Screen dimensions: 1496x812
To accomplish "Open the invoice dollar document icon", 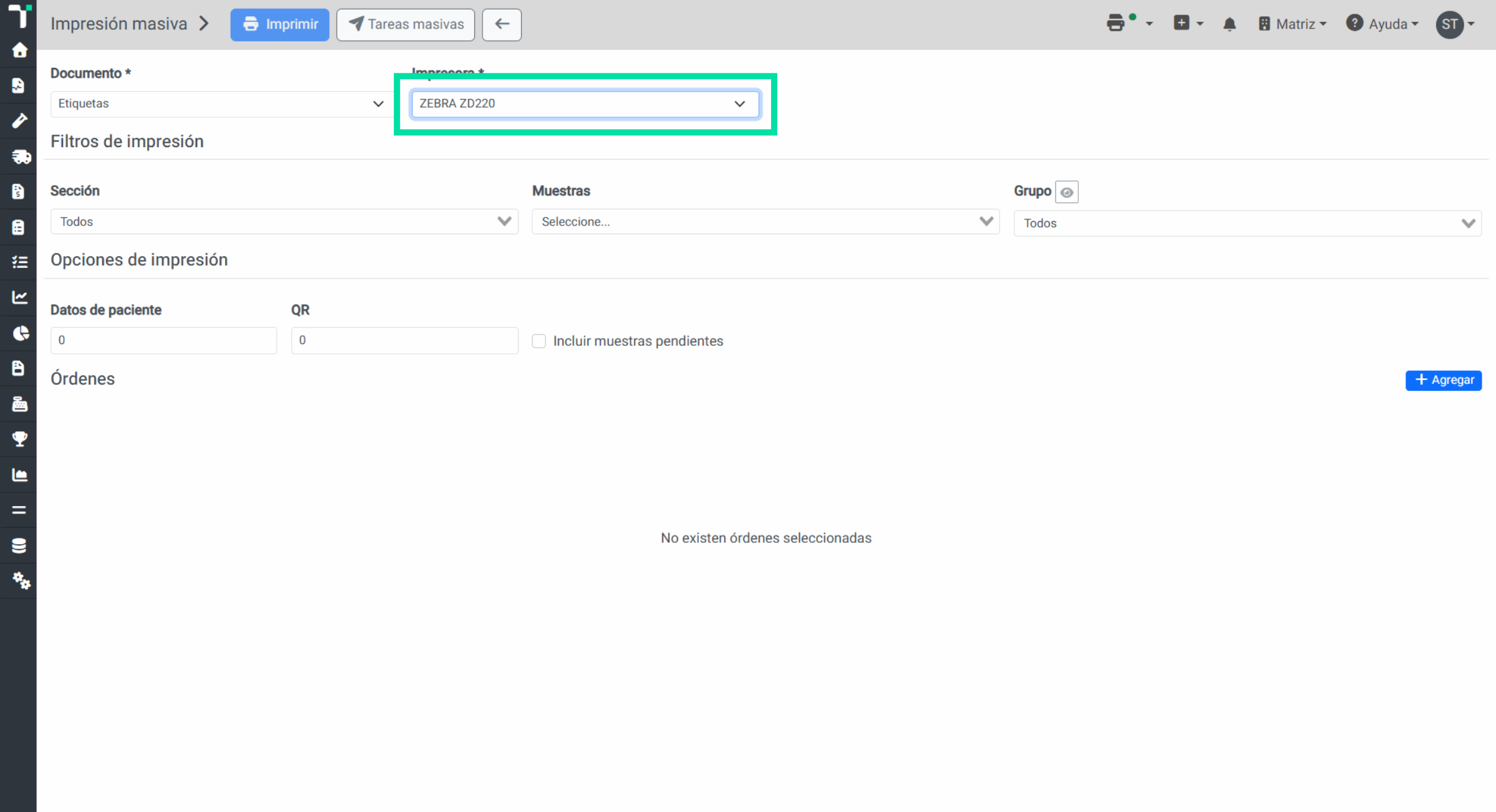I will pos(18,191).
